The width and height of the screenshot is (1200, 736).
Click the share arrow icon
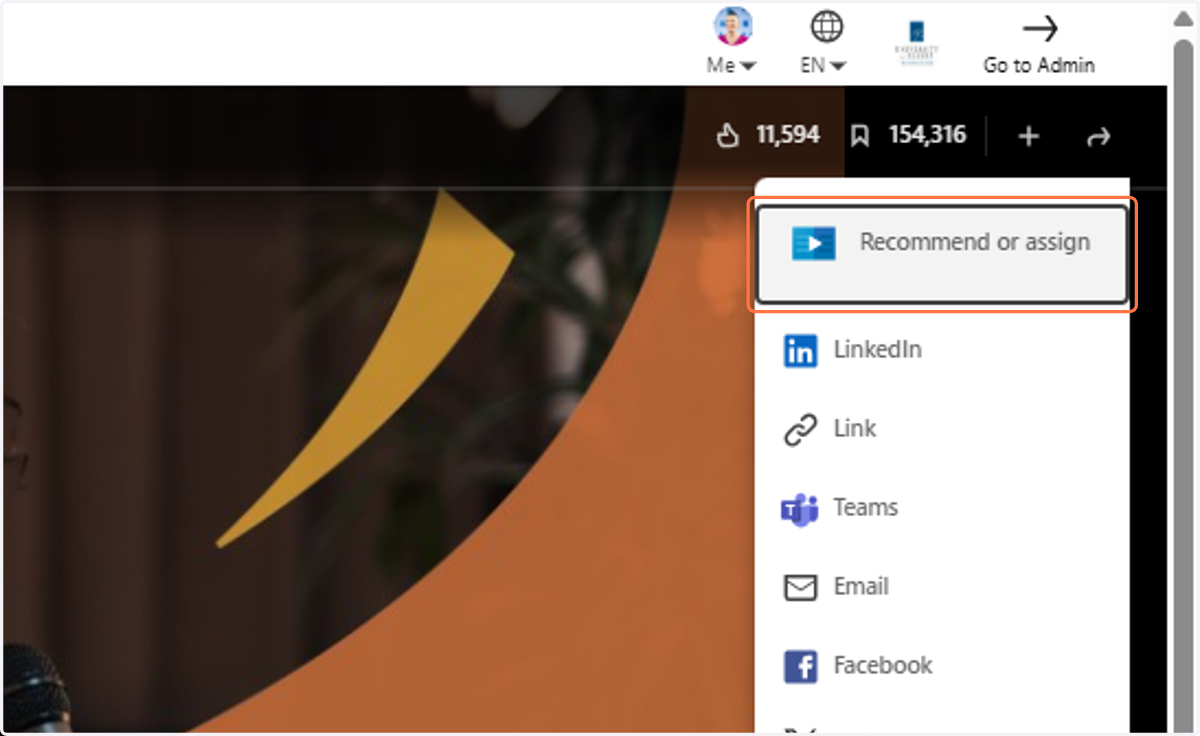coord(1098,137)
